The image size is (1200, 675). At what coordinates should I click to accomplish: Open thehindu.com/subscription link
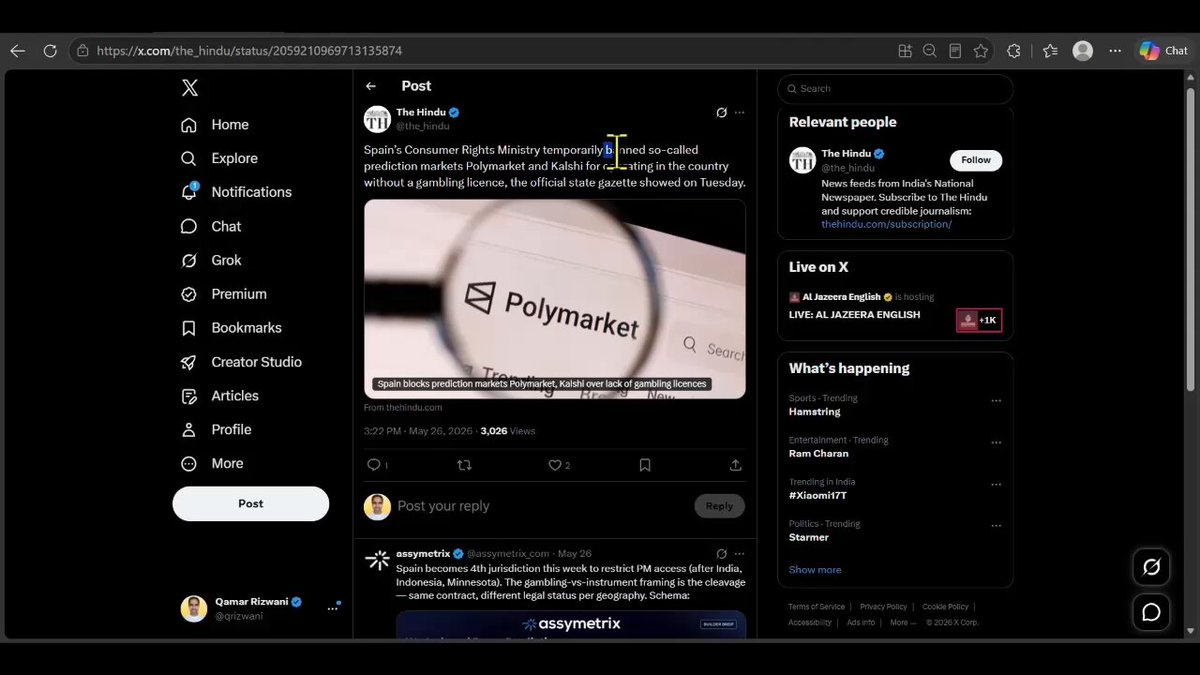(x=886, y=225)
